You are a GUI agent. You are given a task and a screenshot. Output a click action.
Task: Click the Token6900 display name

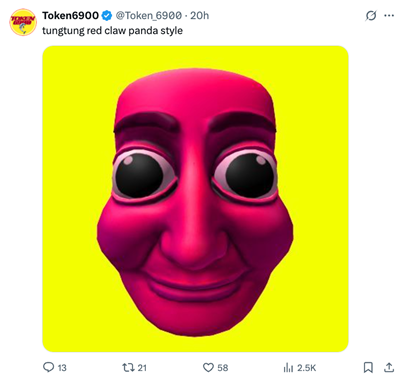(70, 15)
